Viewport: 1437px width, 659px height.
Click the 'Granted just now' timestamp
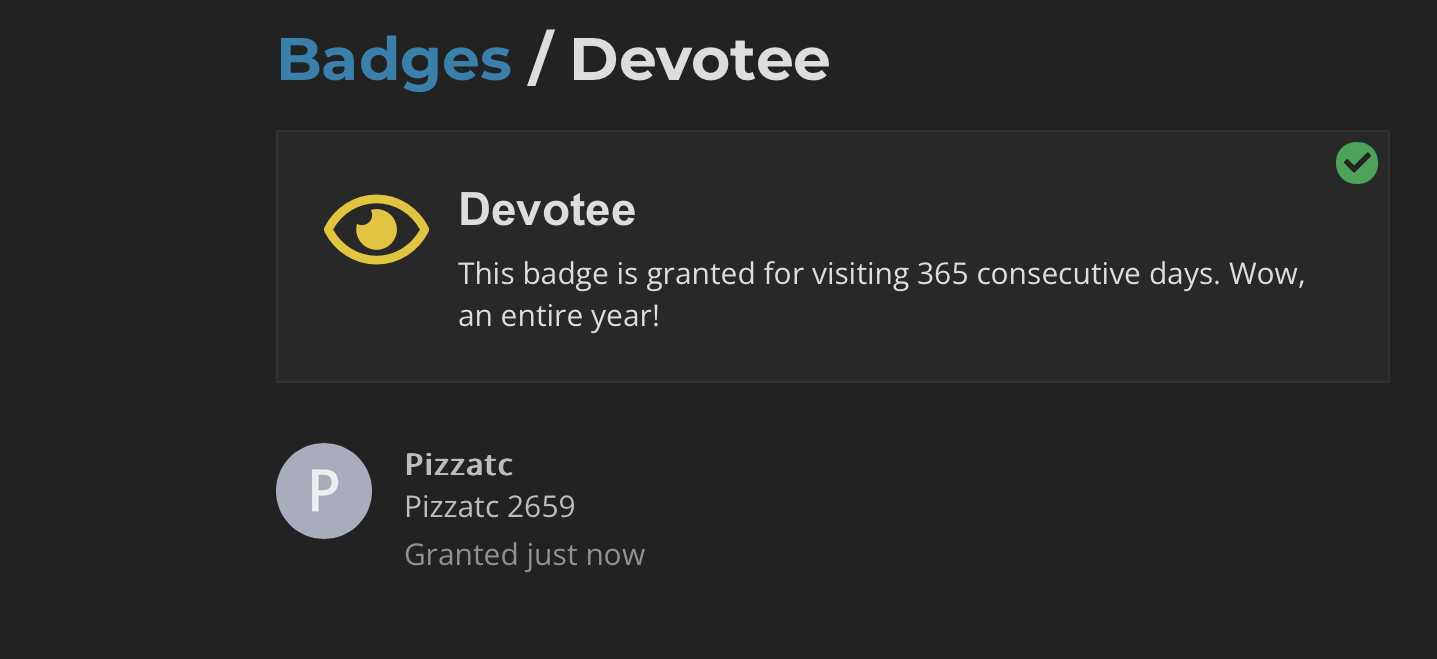pyautogui.click(x=525, y=554)
